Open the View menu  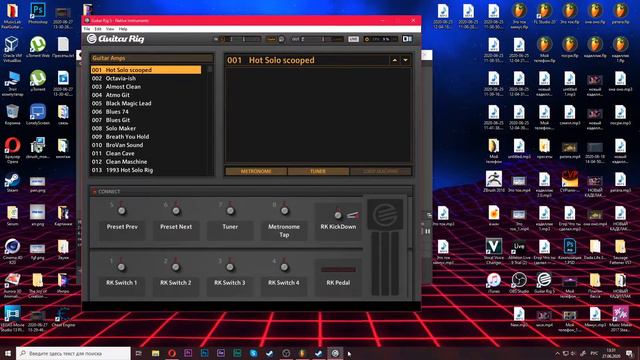point(110,29)
